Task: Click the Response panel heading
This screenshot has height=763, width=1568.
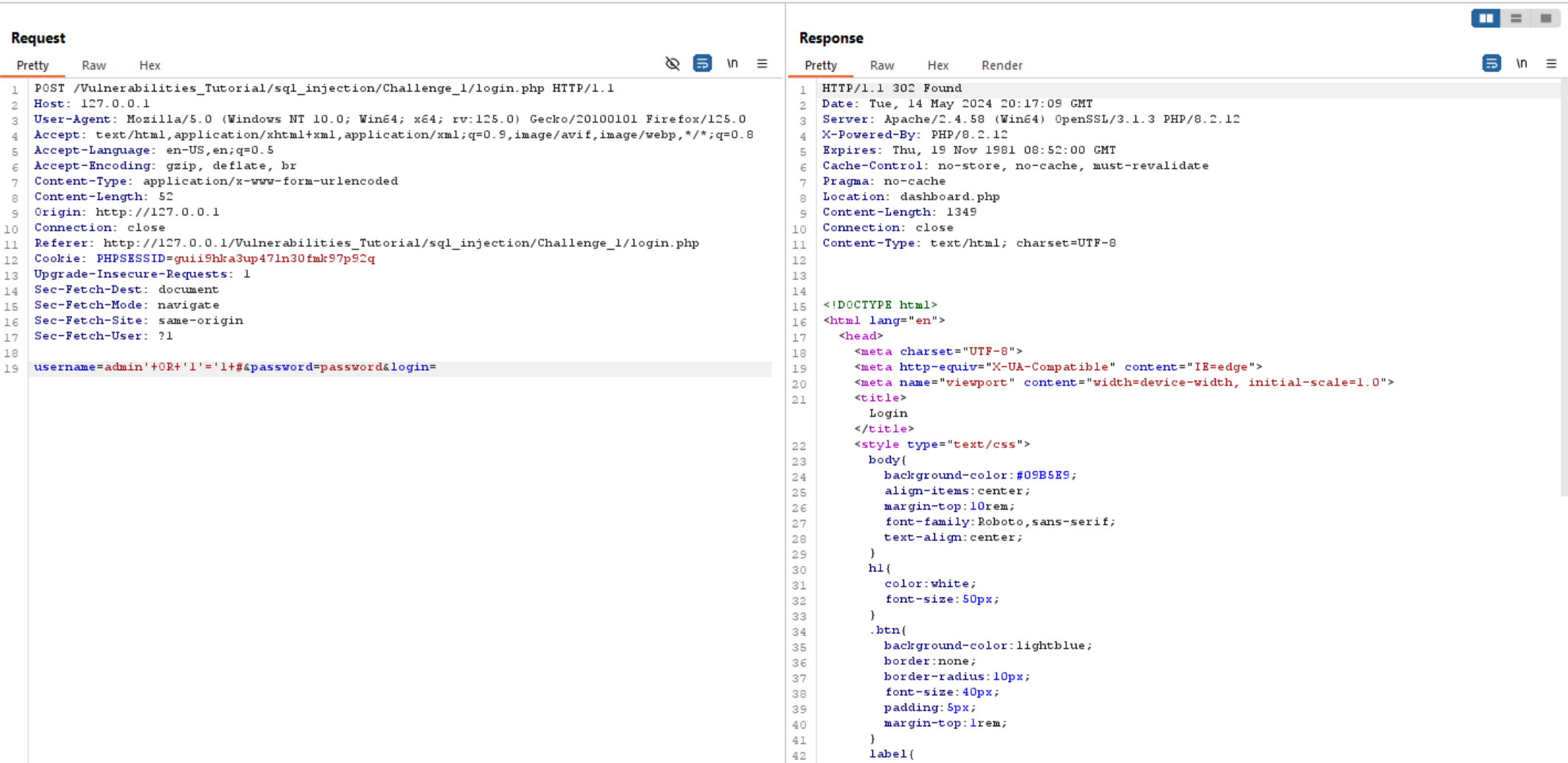Action: 831,38
